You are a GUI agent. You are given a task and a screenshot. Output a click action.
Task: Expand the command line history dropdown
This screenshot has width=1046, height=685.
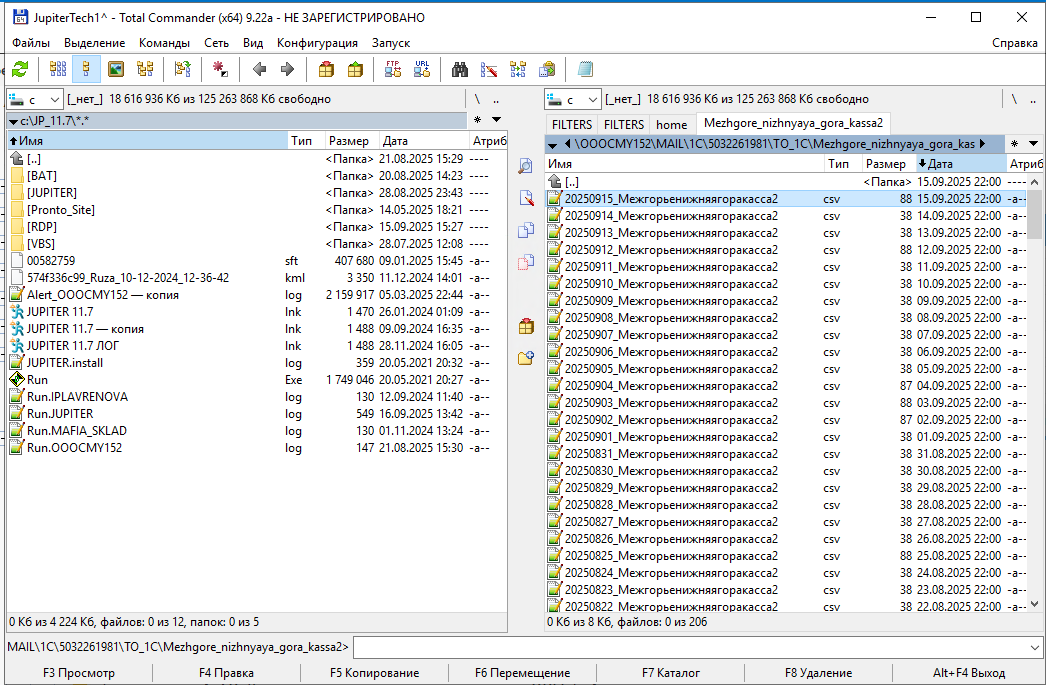(x=1034, y=648)
